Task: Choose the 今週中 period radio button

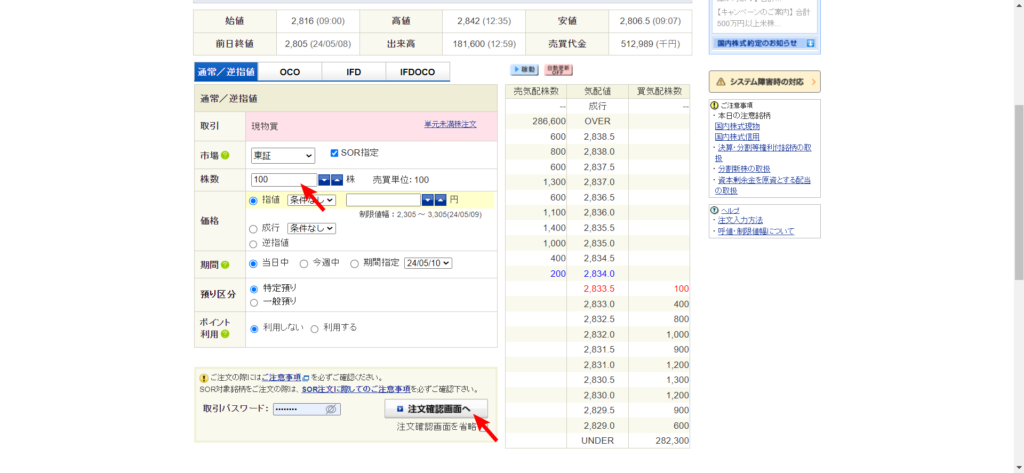Action: tap(304, 264)
